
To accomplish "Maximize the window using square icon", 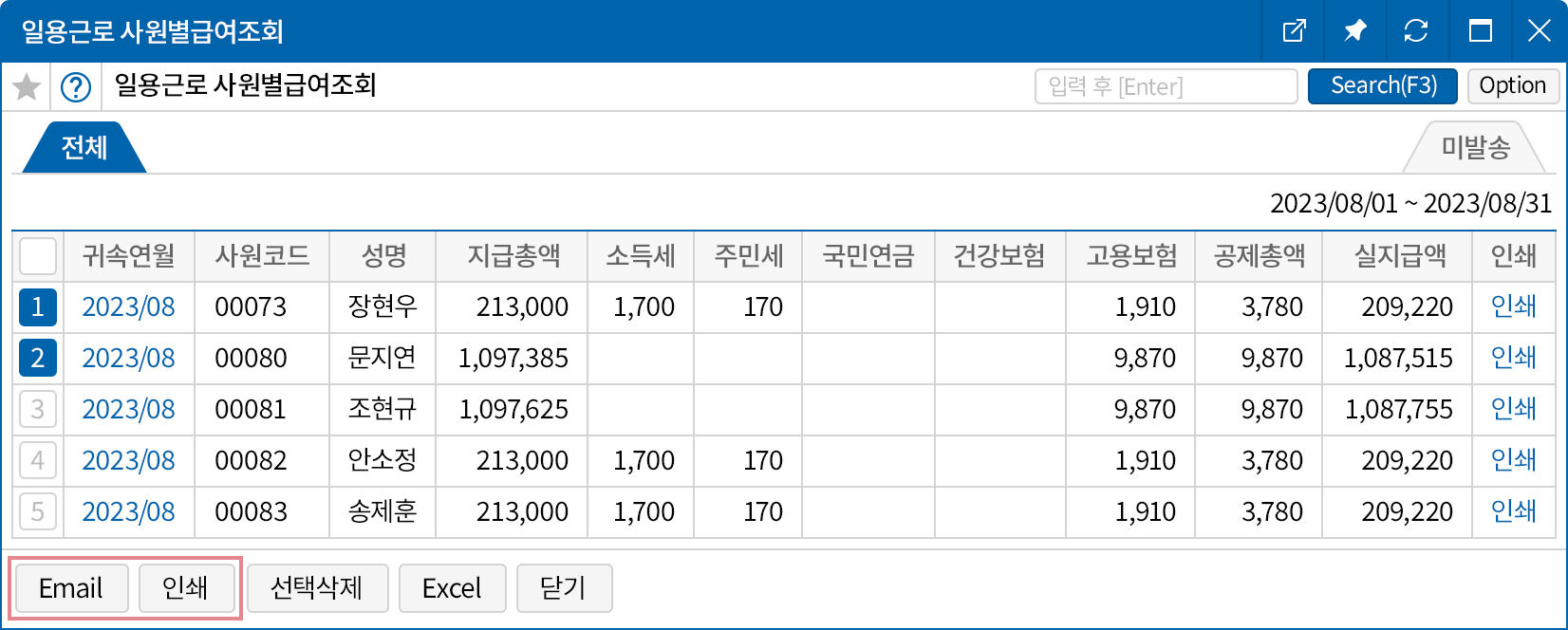I will pyautogui.click(x=1480, y=31).
